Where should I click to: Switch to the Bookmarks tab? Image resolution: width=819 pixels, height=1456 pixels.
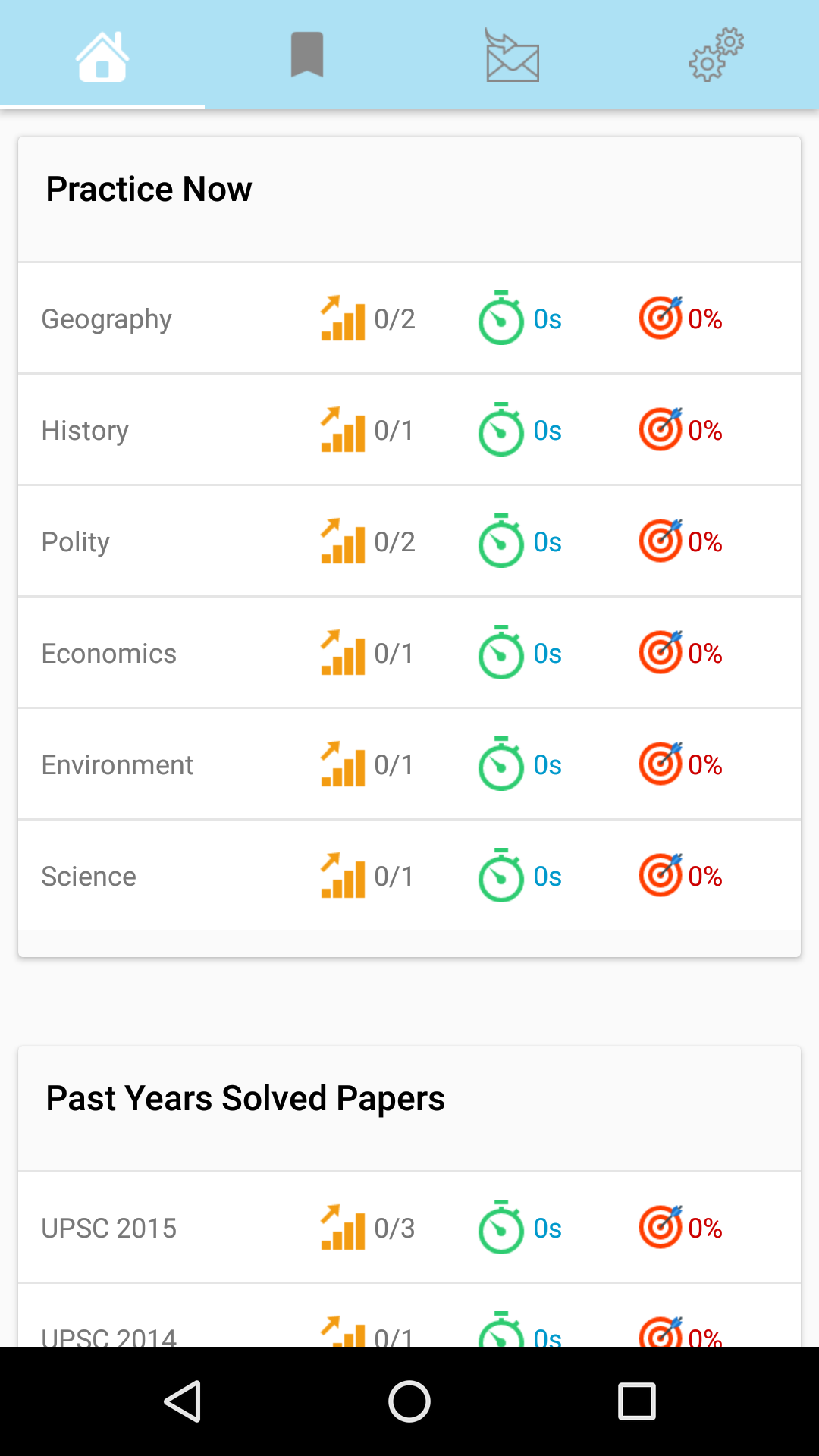tap(307, 55)
